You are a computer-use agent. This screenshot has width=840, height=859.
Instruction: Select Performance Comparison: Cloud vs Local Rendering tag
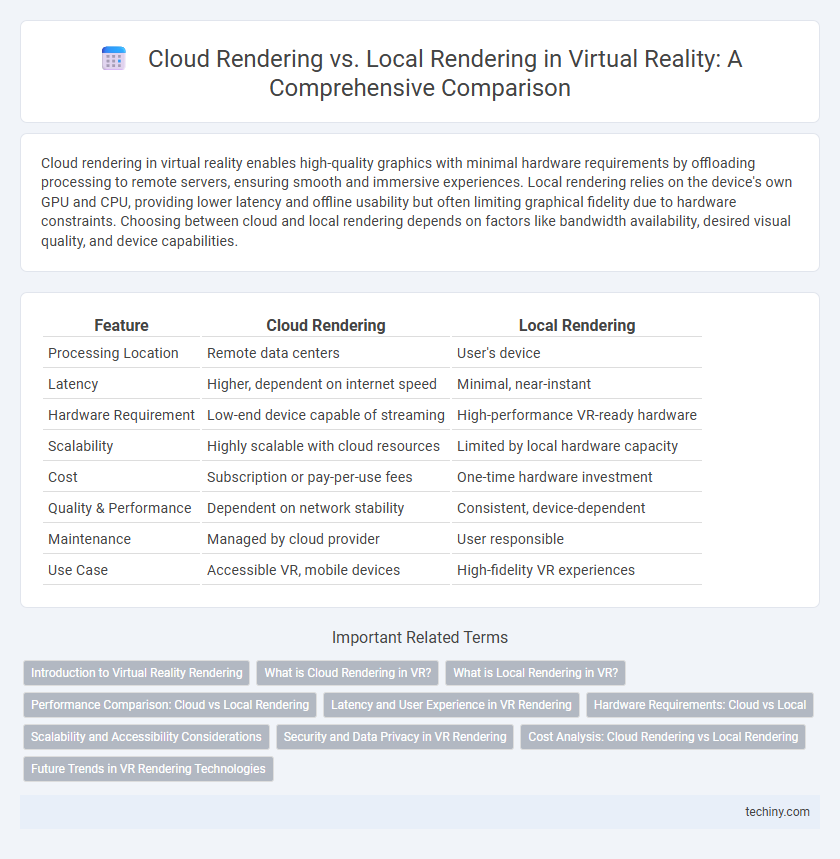[170, 705]
